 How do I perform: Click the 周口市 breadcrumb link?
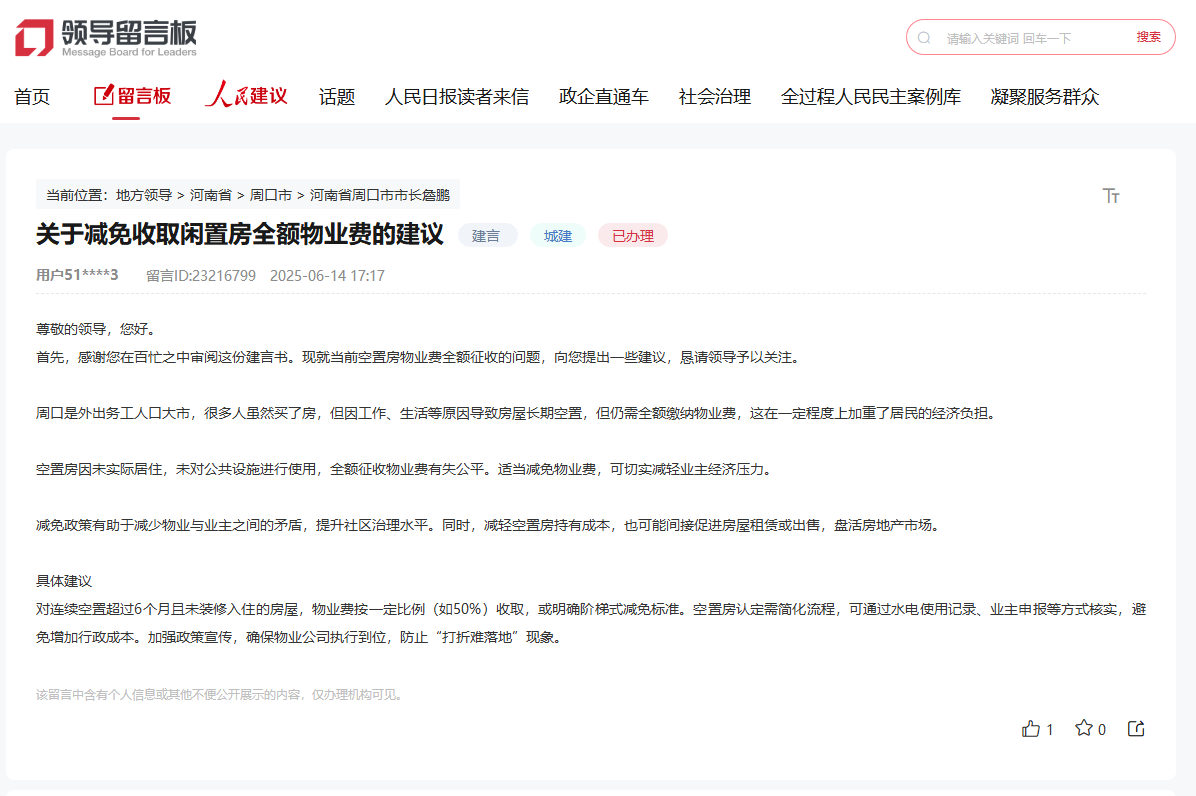[x=271, y=195]
